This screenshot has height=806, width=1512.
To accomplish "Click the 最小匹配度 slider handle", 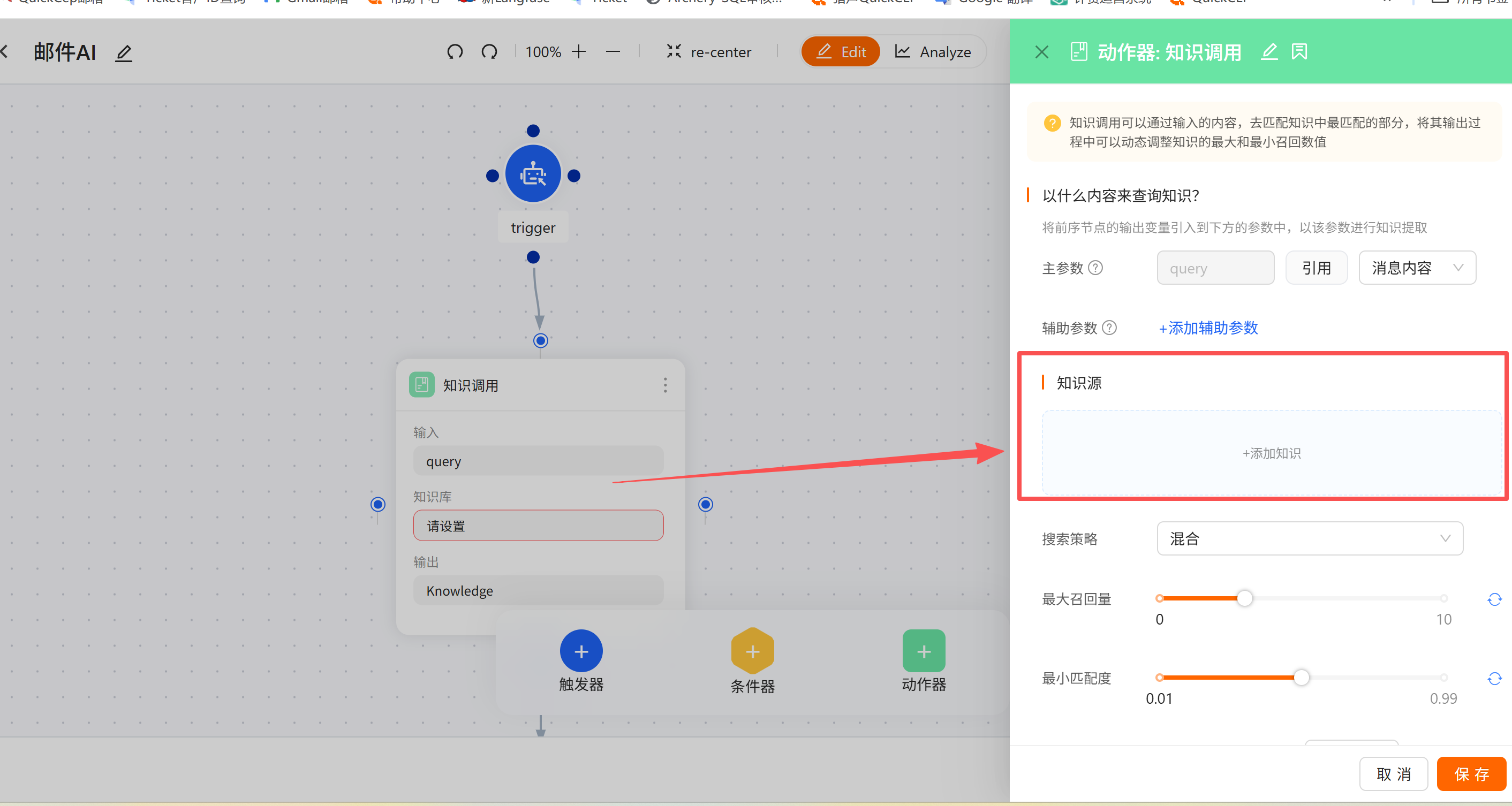I will [x=1301, y=678].
